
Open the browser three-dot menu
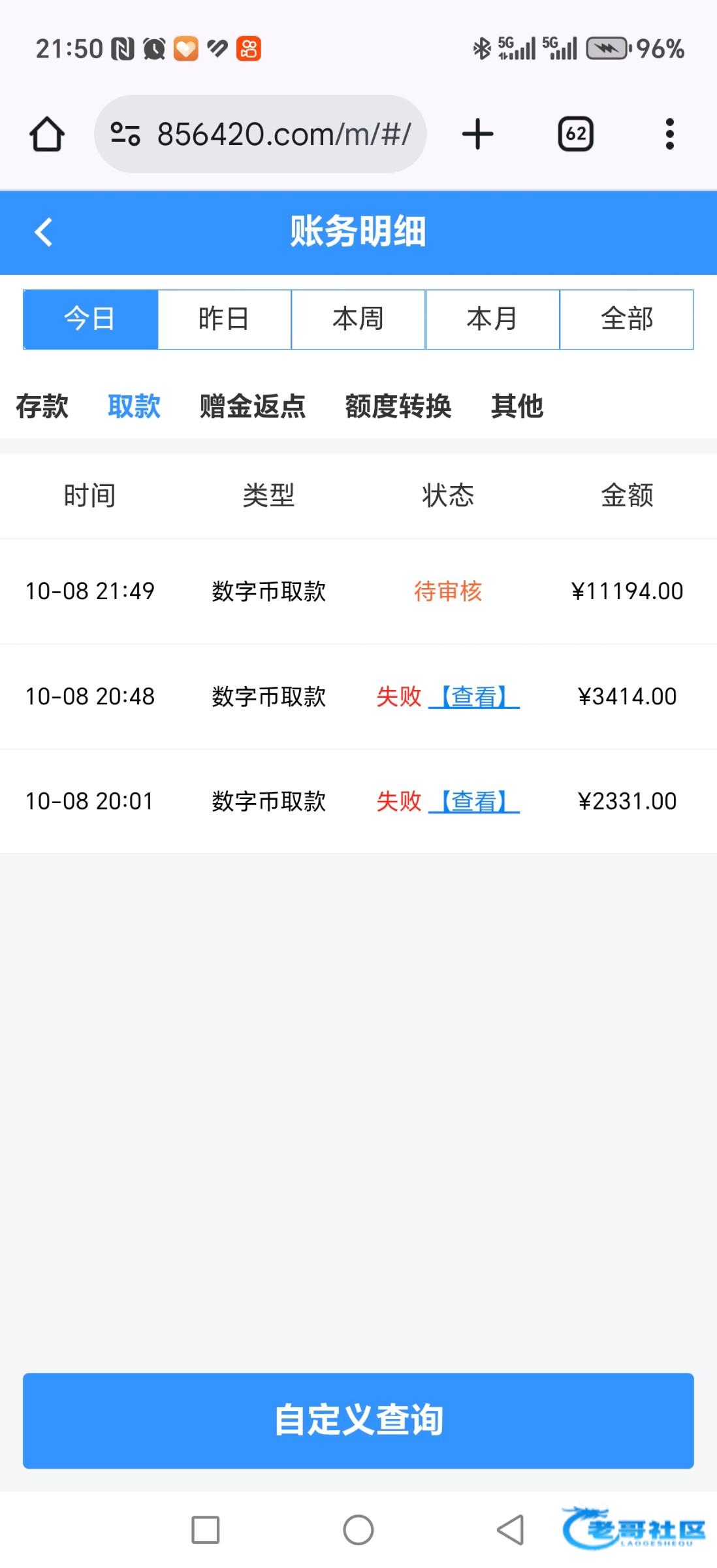coord(669,135)
